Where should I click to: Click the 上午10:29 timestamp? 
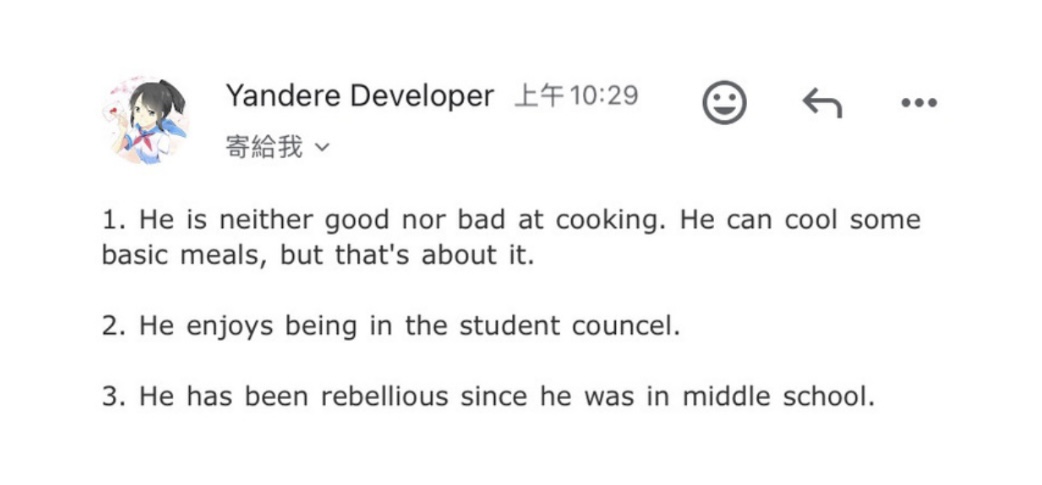pyautogui.click(x=576, y=96)
